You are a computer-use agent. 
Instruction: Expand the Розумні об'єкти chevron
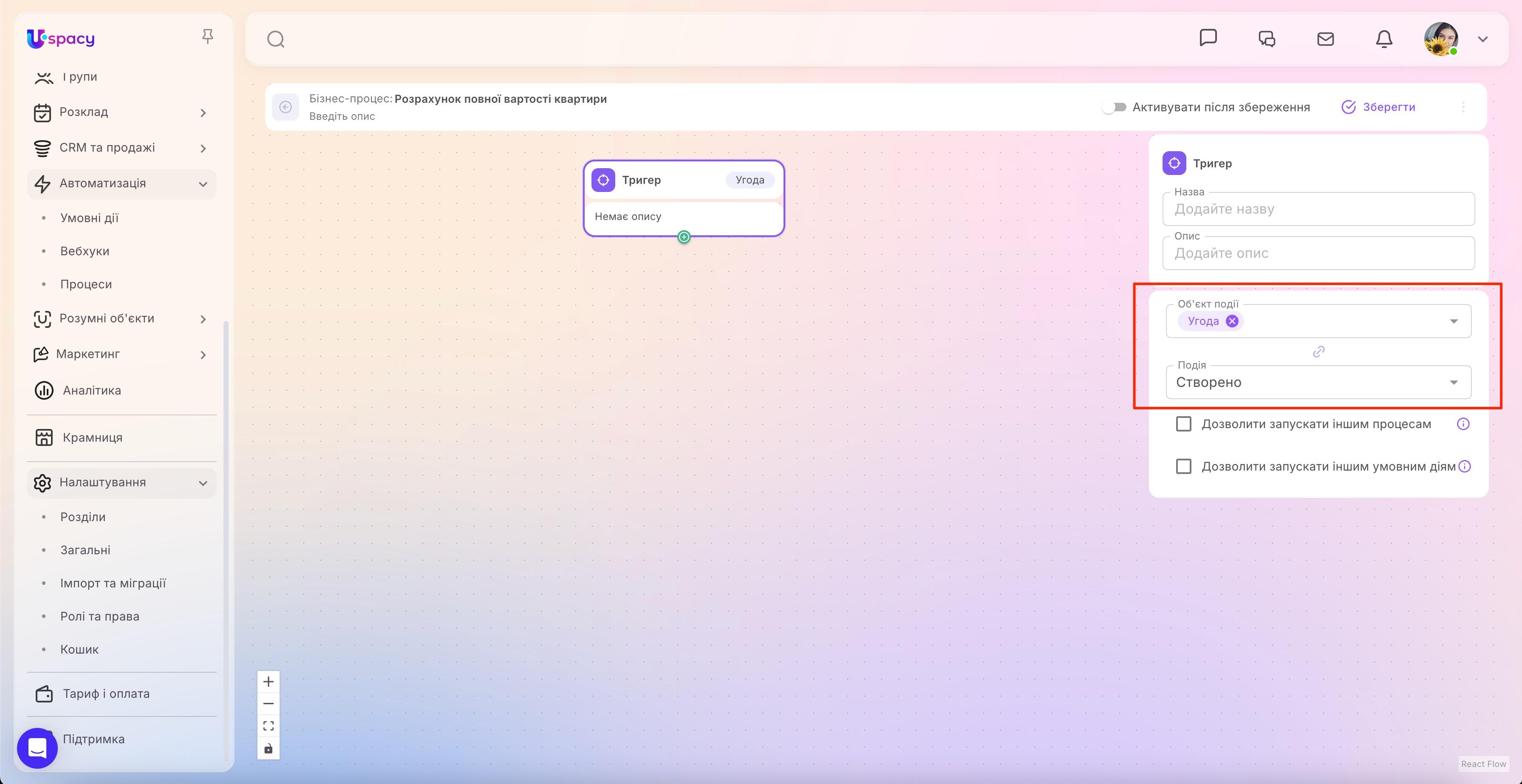click(203, 319)
